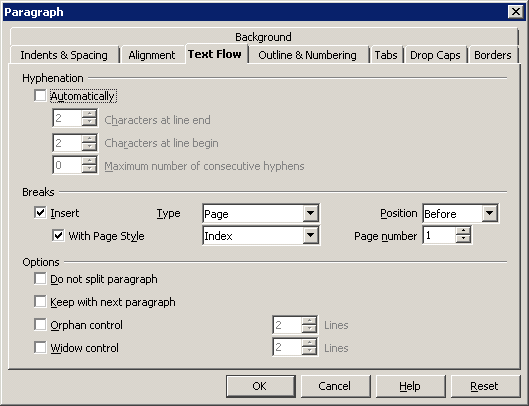The height and width of the screenshot is (406, 529).
Task: Enable Automatically hyphenation checkbox
Action: click(x=40, y=96)
